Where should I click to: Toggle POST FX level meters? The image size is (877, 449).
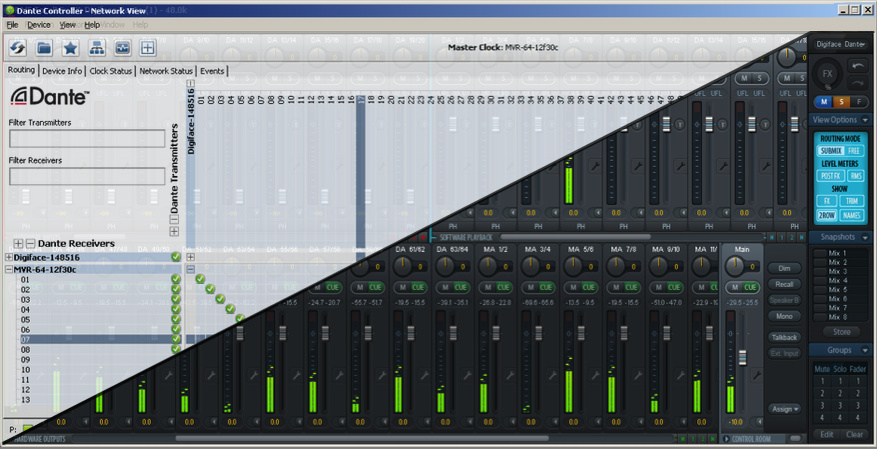[831, 176]
